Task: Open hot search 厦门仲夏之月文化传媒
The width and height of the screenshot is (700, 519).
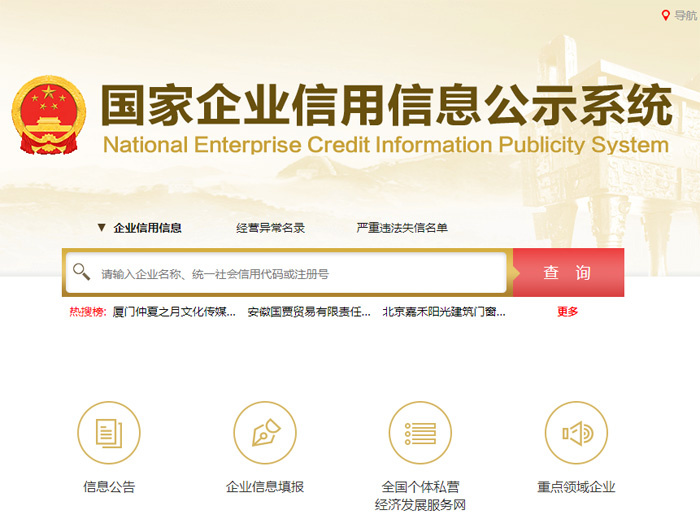Action: tap(174, 311)
